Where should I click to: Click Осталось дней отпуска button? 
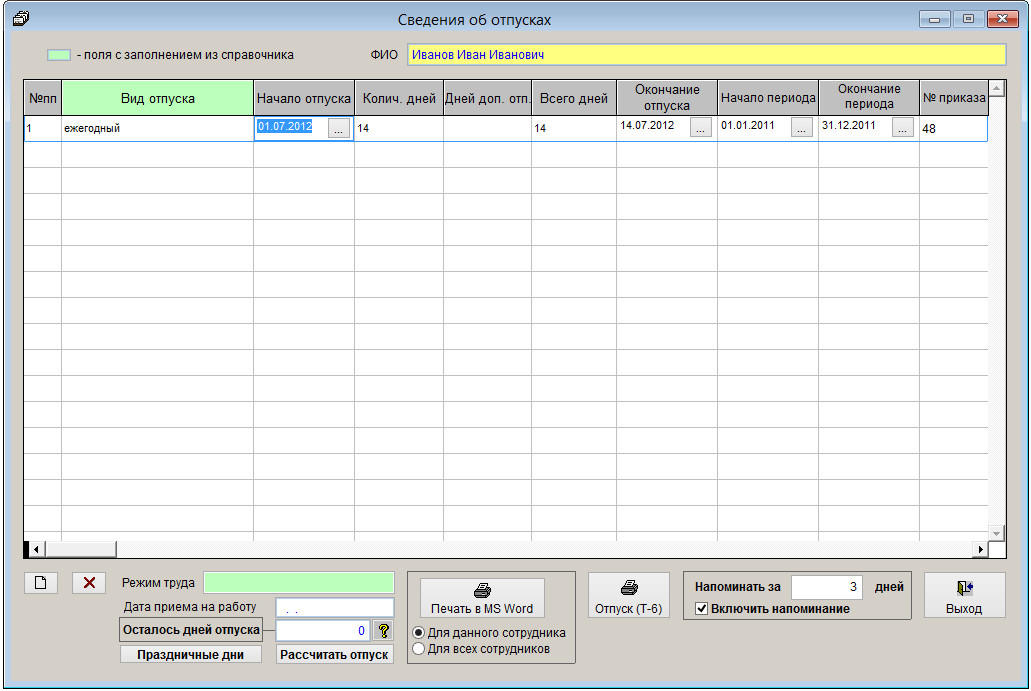click(191, 630)
